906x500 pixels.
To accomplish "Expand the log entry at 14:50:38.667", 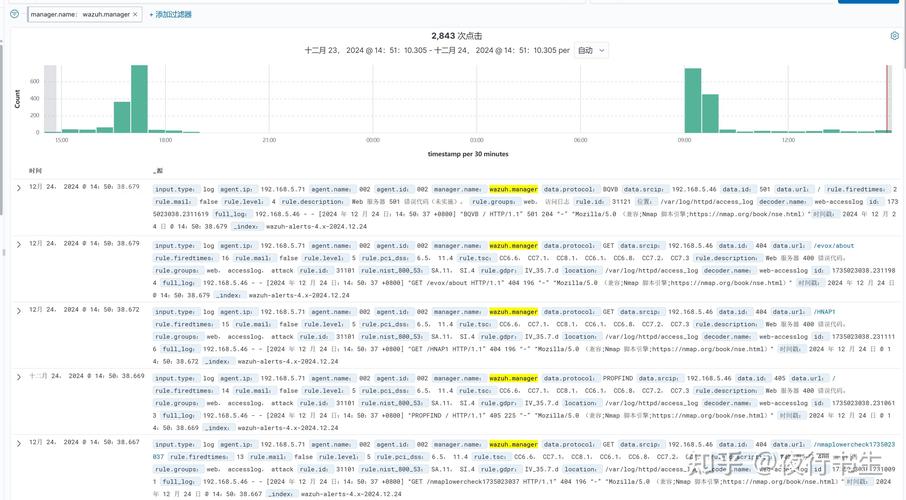I will tap(18, 443).
